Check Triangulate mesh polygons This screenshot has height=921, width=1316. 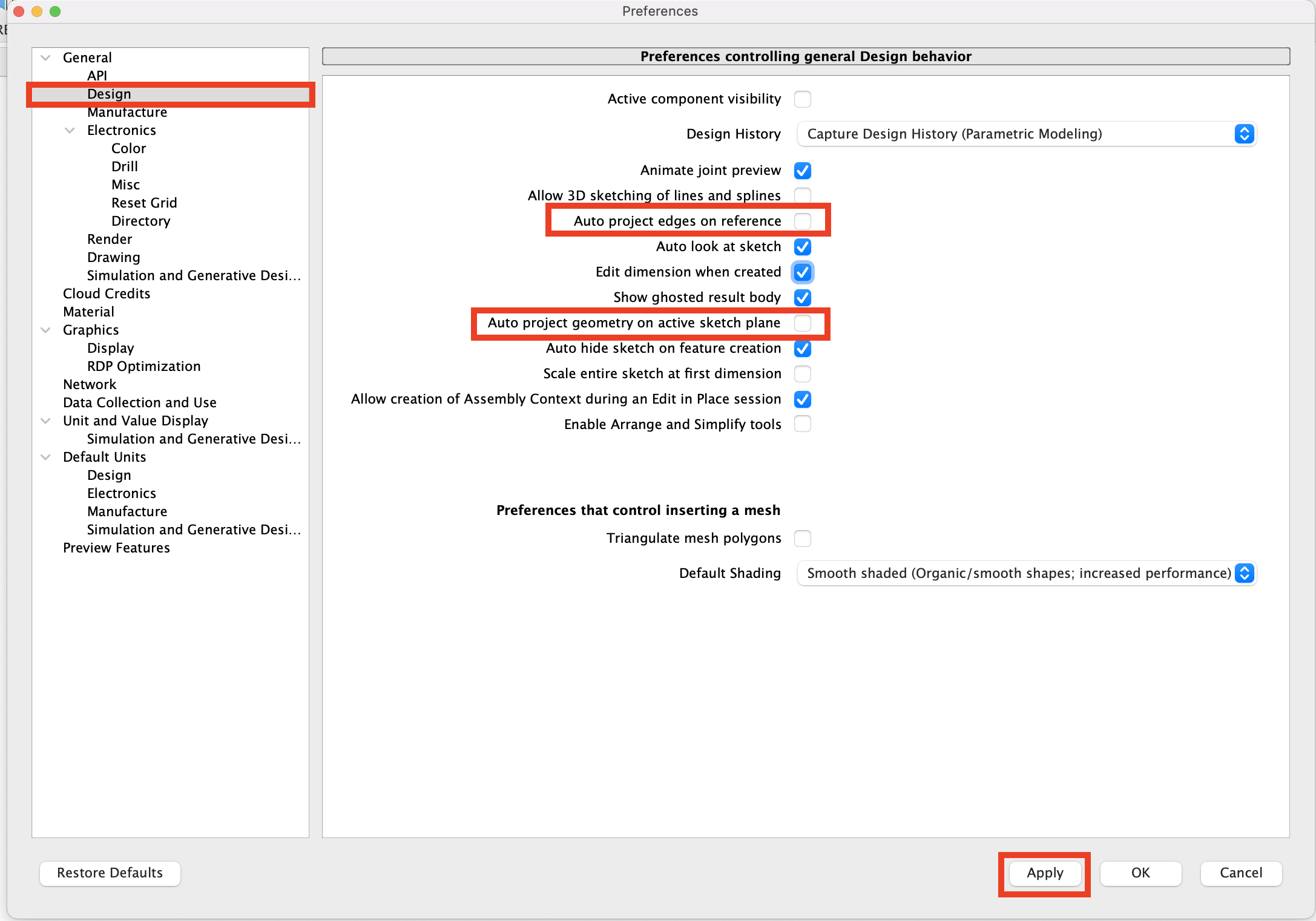tap(803, 539)
